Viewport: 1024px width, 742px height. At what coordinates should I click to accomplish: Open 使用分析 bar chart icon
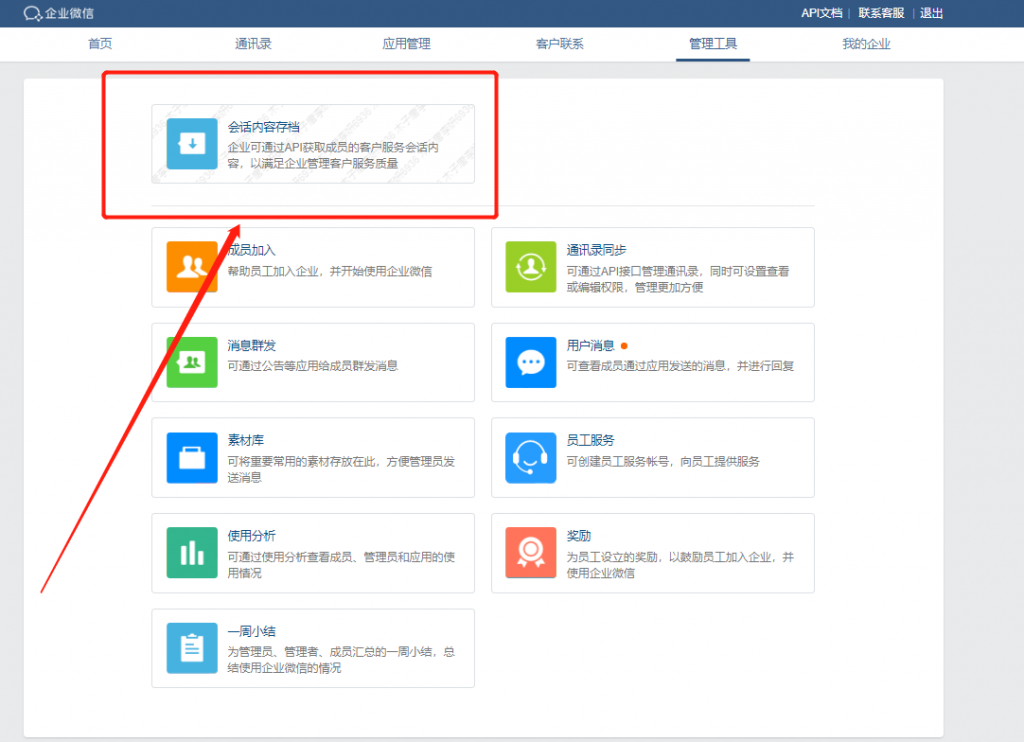click(191, 553)
